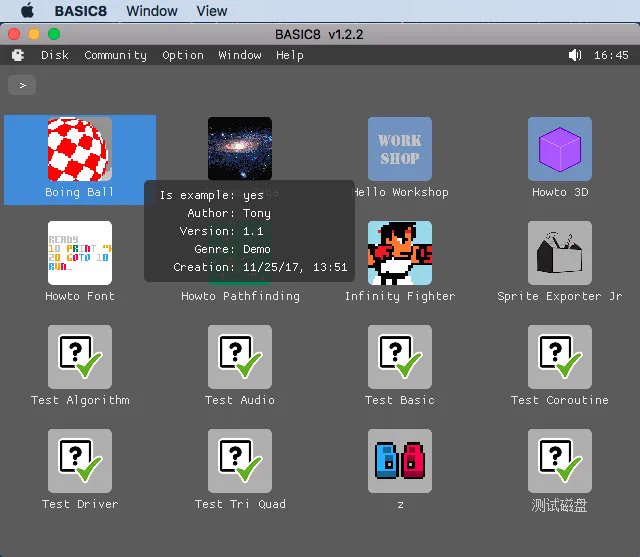Screen dimensions: 640x557
Task: Click the 16:45 clock display
Action: (x=611, y=55)
